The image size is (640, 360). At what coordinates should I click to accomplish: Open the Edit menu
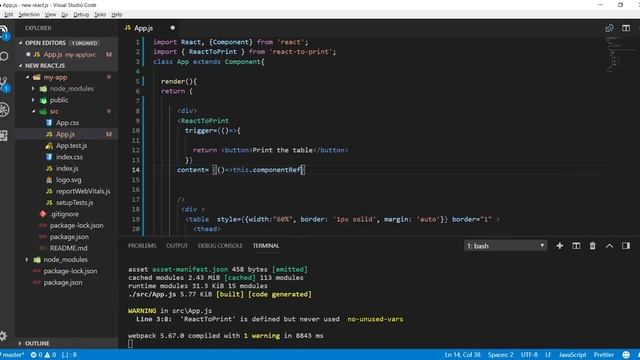(x=9, y=14)
